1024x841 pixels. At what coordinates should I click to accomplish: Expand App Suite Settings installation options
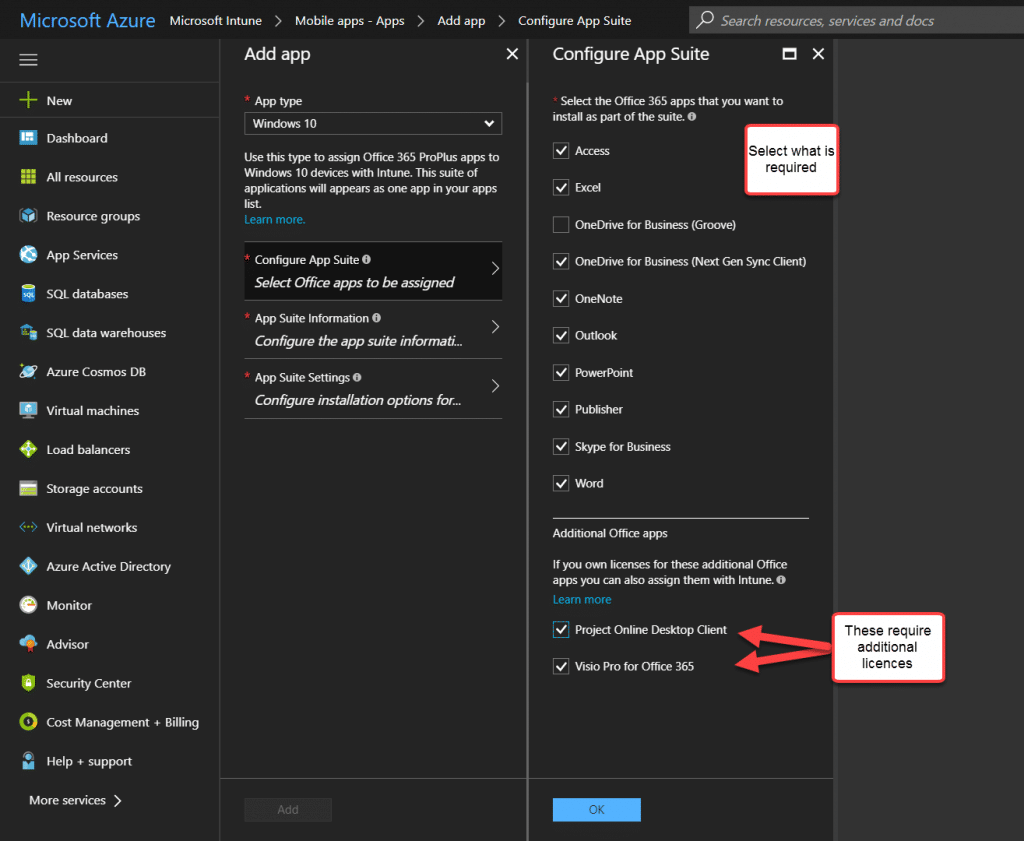372,388
